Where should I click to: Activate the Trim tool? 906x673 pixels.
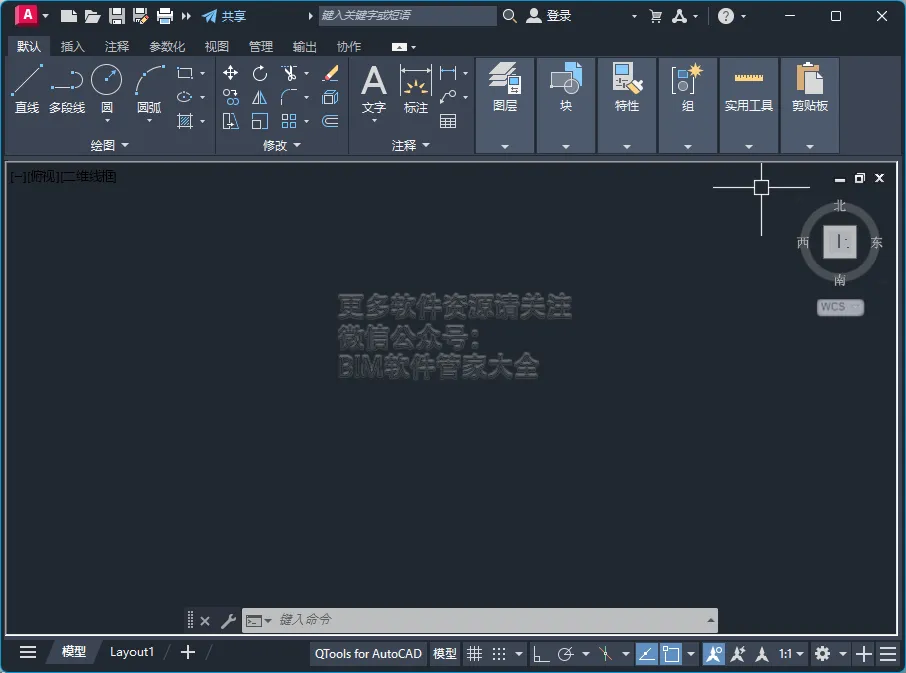[289, 73]
